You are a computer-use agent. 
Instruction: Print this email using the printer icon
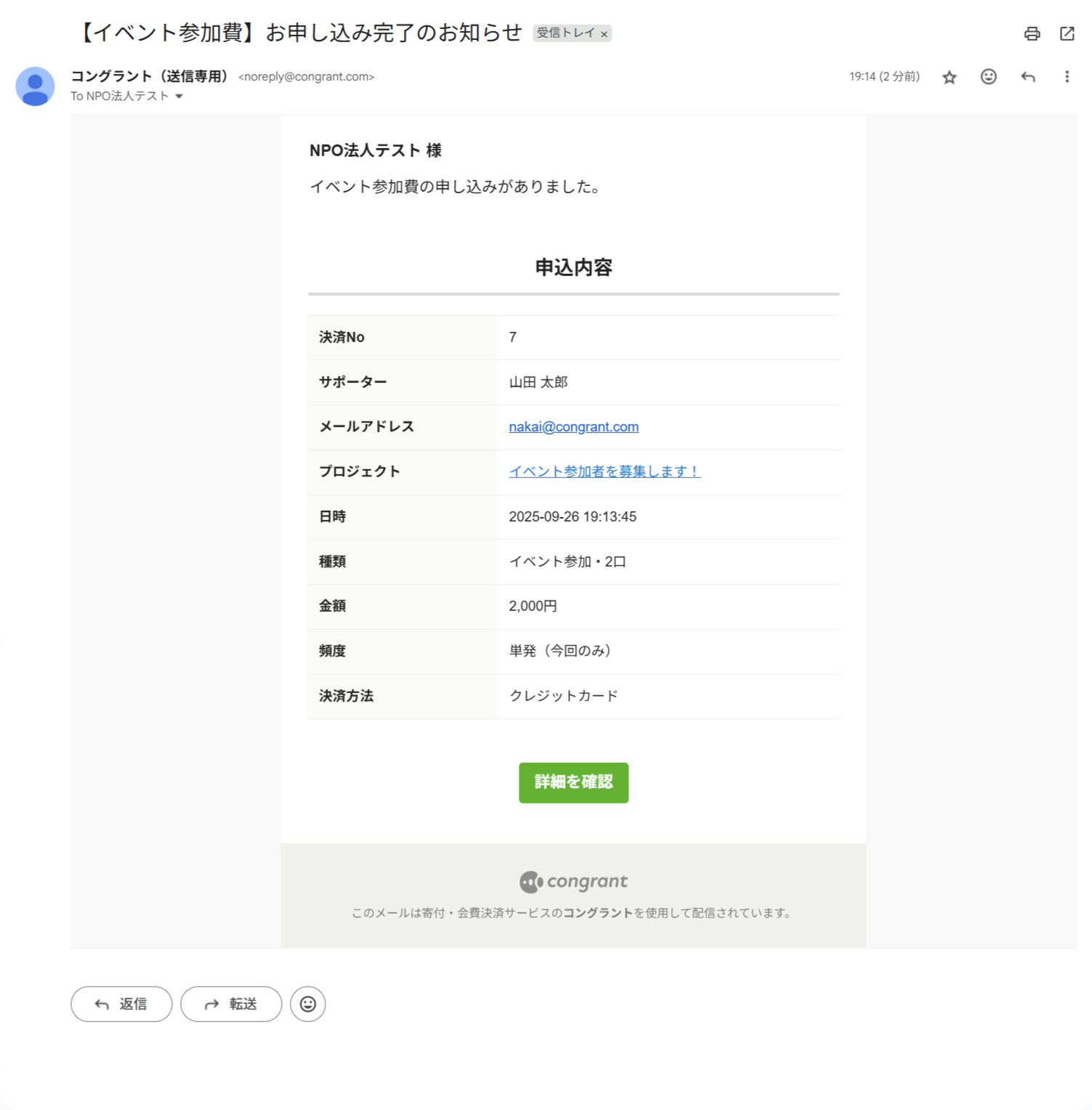coord(1032,33)
